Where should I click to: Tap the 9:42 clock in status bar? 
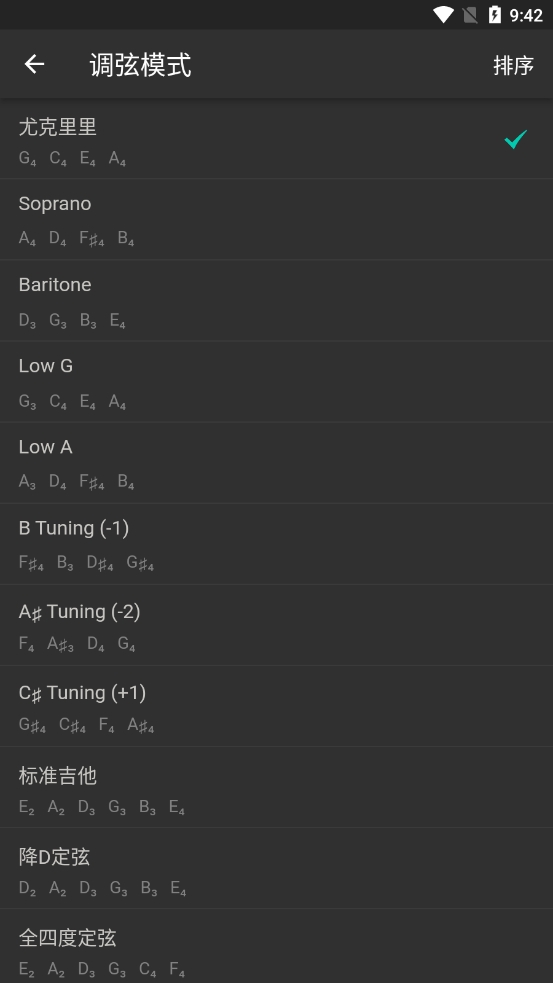point(525,15)
